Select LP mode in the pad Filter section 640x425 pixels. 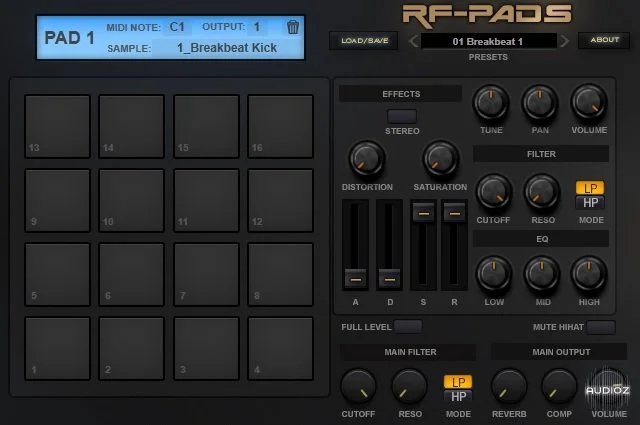590,188
